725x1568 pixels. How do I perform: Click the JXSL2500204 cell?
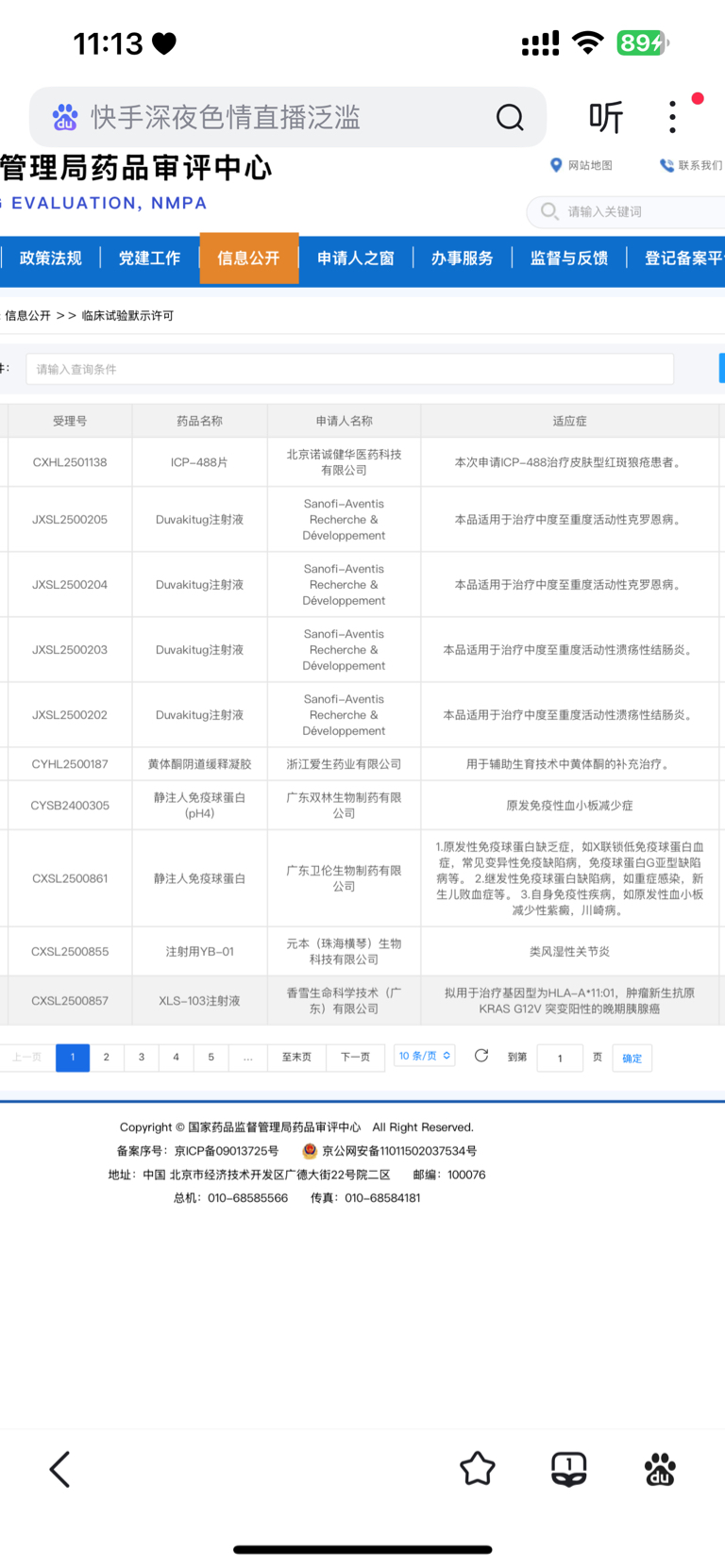[x=70, y=585]
